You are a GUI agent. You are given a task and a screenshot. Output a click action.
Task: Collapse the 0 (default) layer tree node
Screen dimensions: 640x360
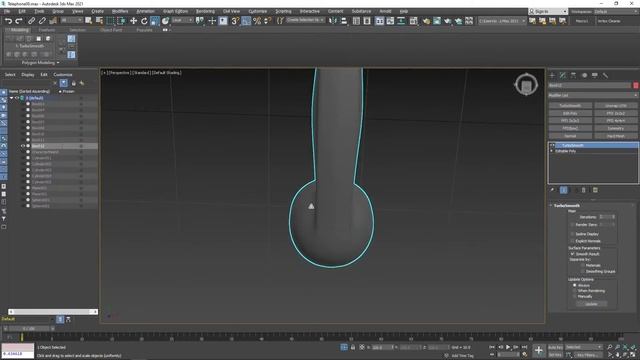(11, 98)
